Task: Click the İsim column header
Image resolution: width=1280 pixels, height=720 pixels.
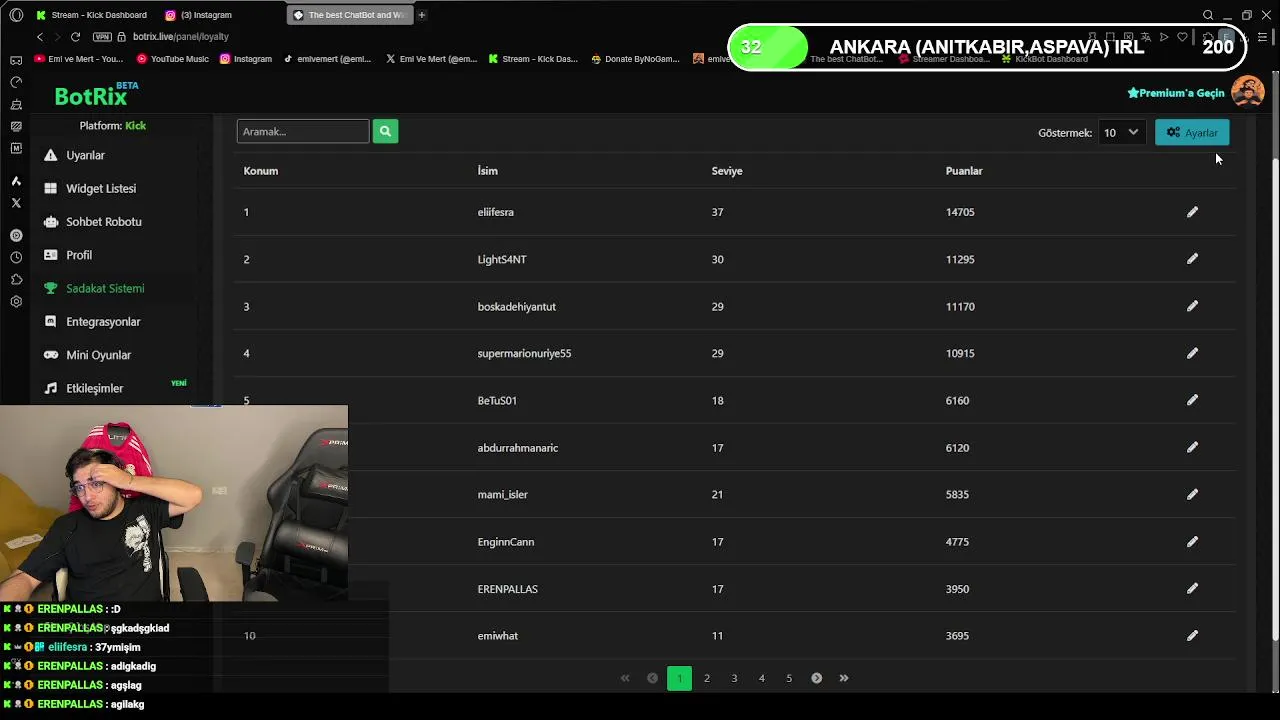Action: pyautogui.click(x=487, y=171)
